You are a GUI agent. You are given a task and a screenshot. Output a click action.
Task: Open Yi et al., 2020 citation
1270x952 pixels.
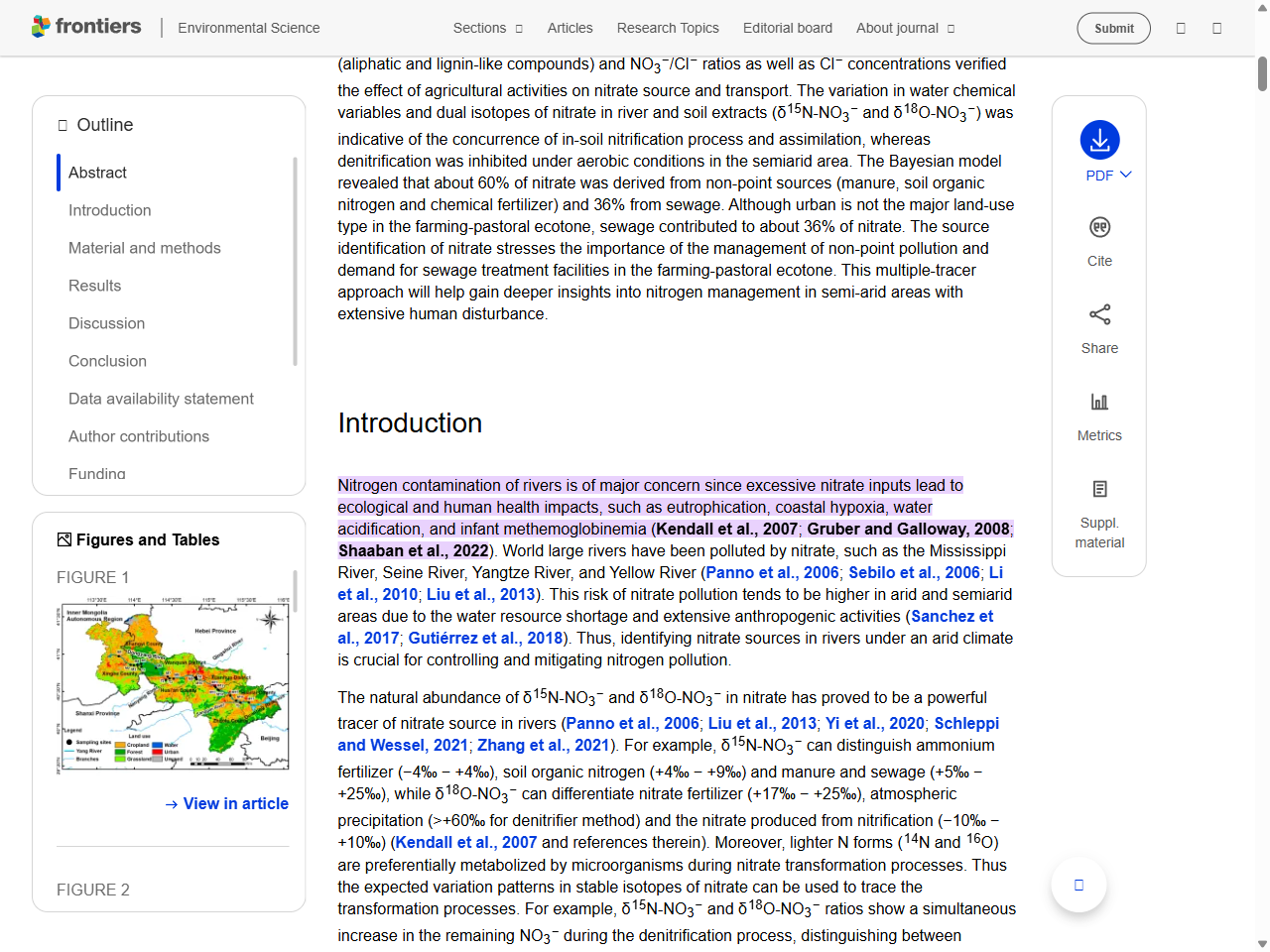coord(875,723)
